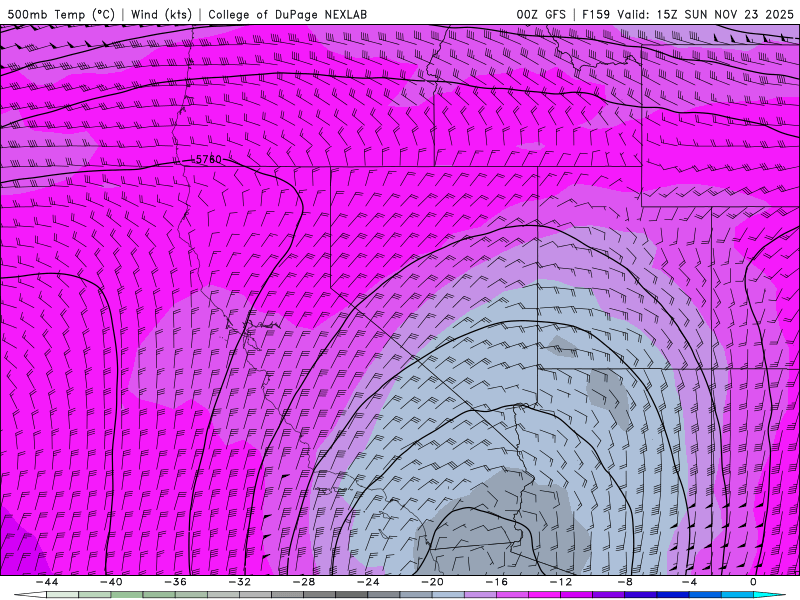Click the "Wind (kts)" header label
800x600 pixels.
click(x=161, y=14)
